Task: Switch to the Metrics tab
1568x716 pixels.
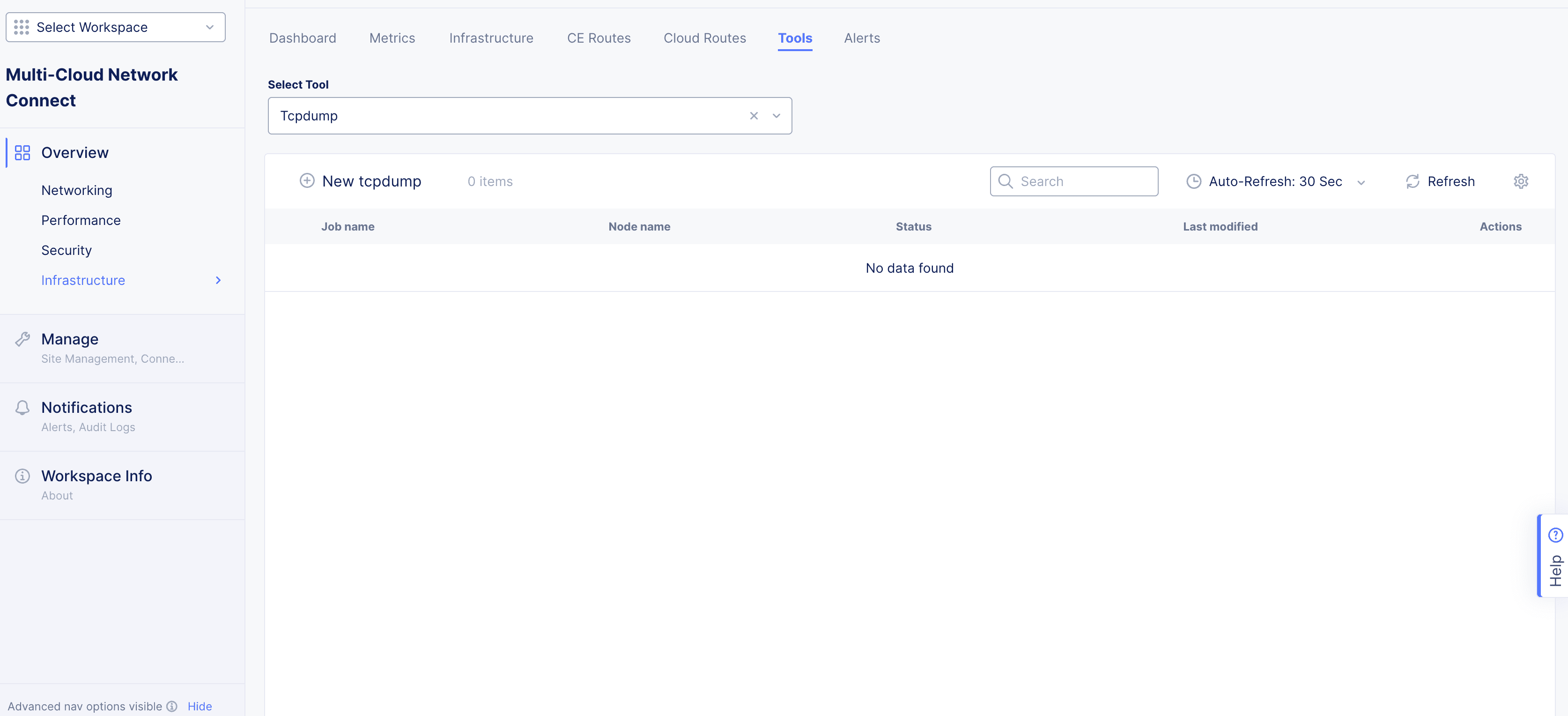Action: pyautogui.click(x=392, y=38)
